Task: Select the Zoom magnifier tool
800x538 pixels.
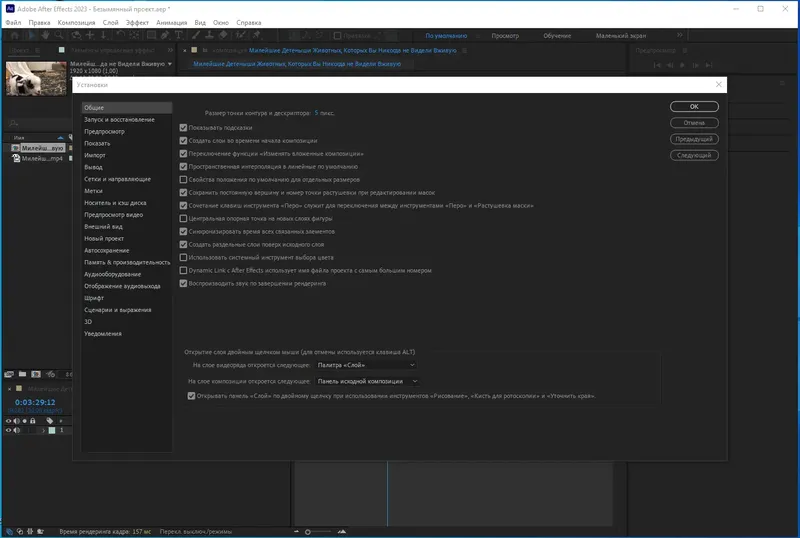Action: coord(59,35)
